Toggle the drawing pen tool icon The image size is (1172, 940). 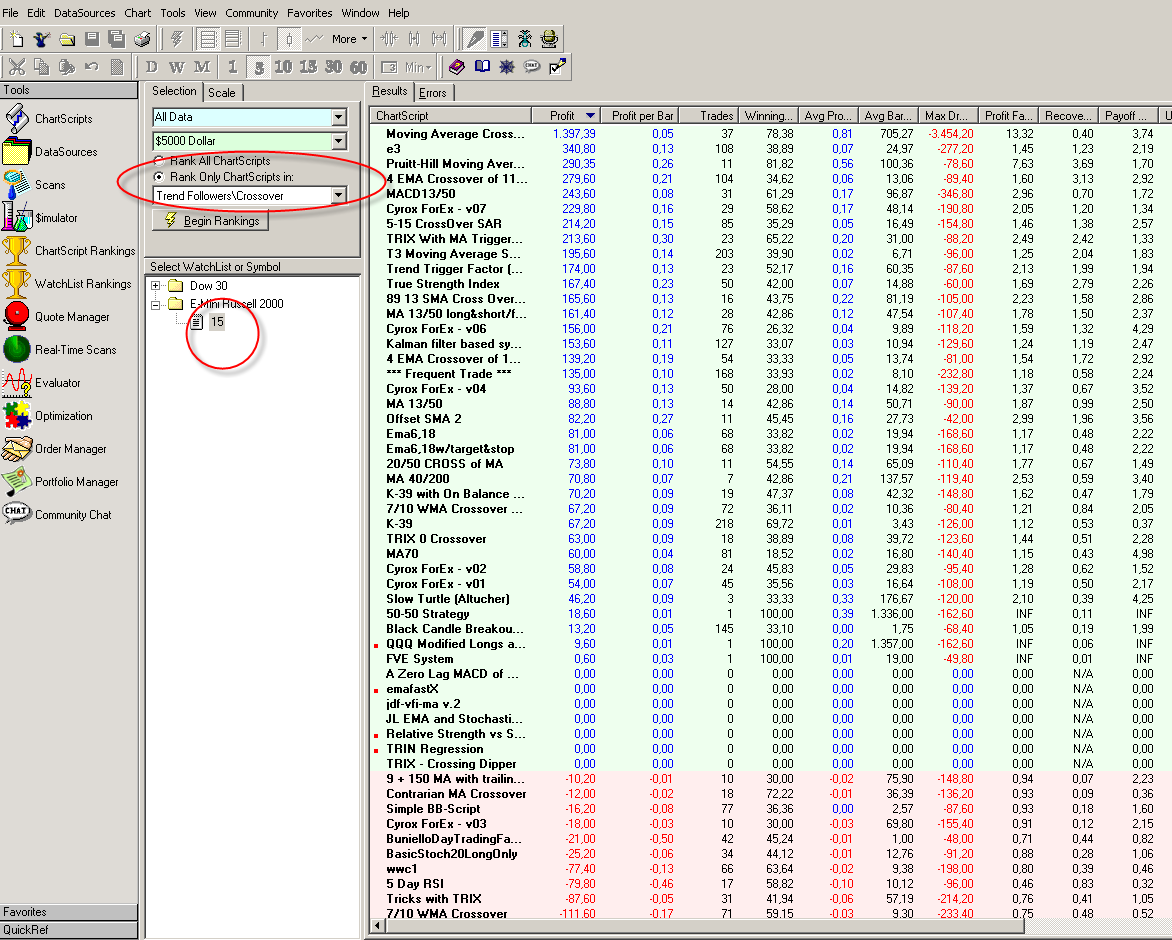[475, 39]
